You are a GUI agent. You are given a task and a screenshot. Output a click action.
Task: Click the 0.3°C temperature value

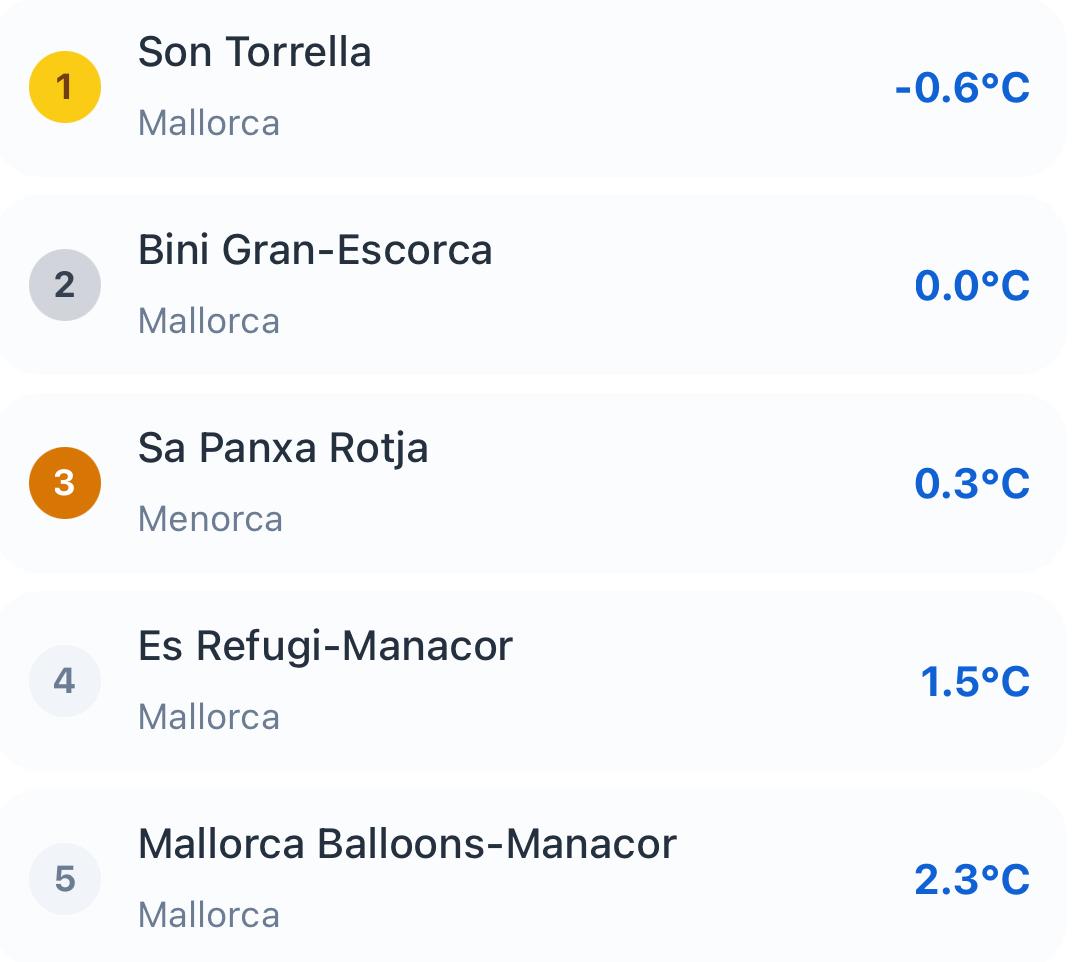point(972,484)
